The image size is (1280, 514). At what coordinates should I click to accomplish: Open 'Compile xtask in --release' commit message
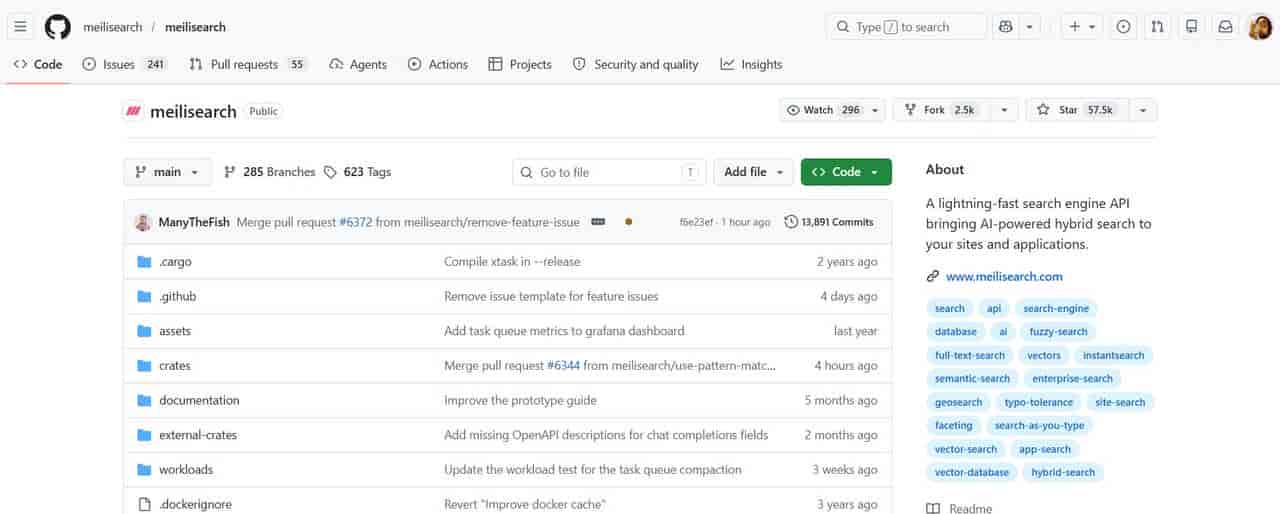pyautogui.click(x=512, y=262)
